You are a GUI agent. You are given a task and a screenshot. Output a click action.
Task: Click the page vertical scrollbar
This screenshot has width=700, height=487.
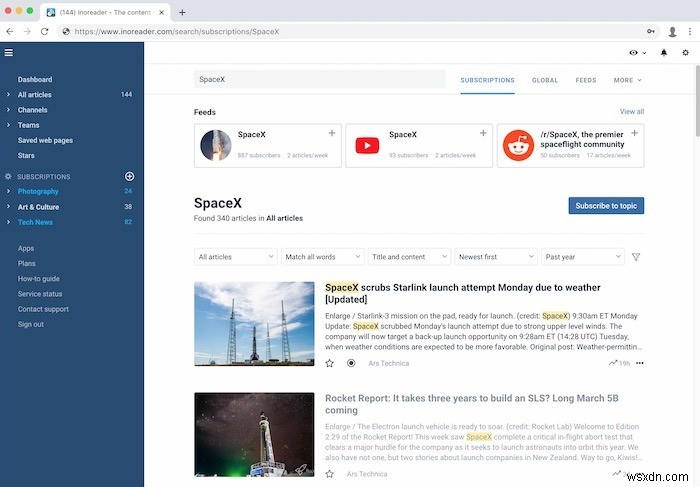697,100
